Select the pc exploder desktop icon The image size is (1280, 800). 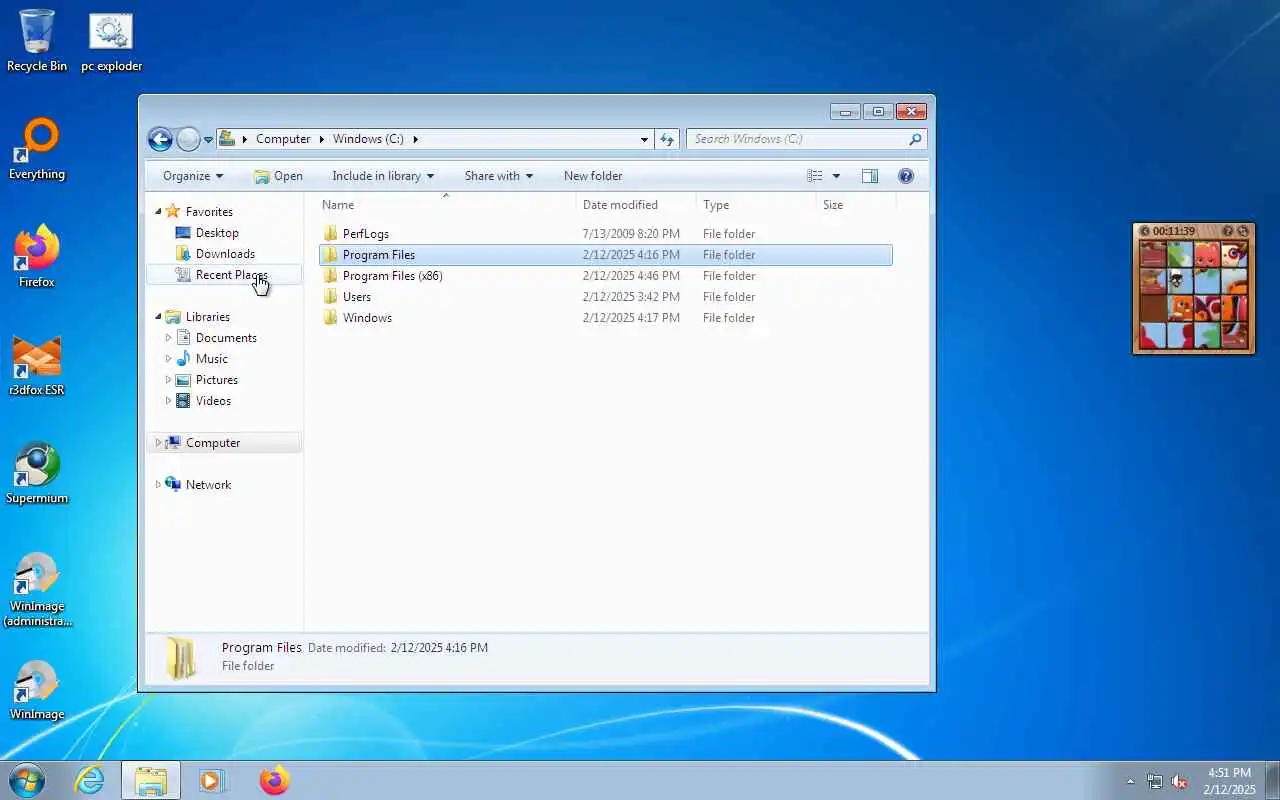(x=111, y=41)
